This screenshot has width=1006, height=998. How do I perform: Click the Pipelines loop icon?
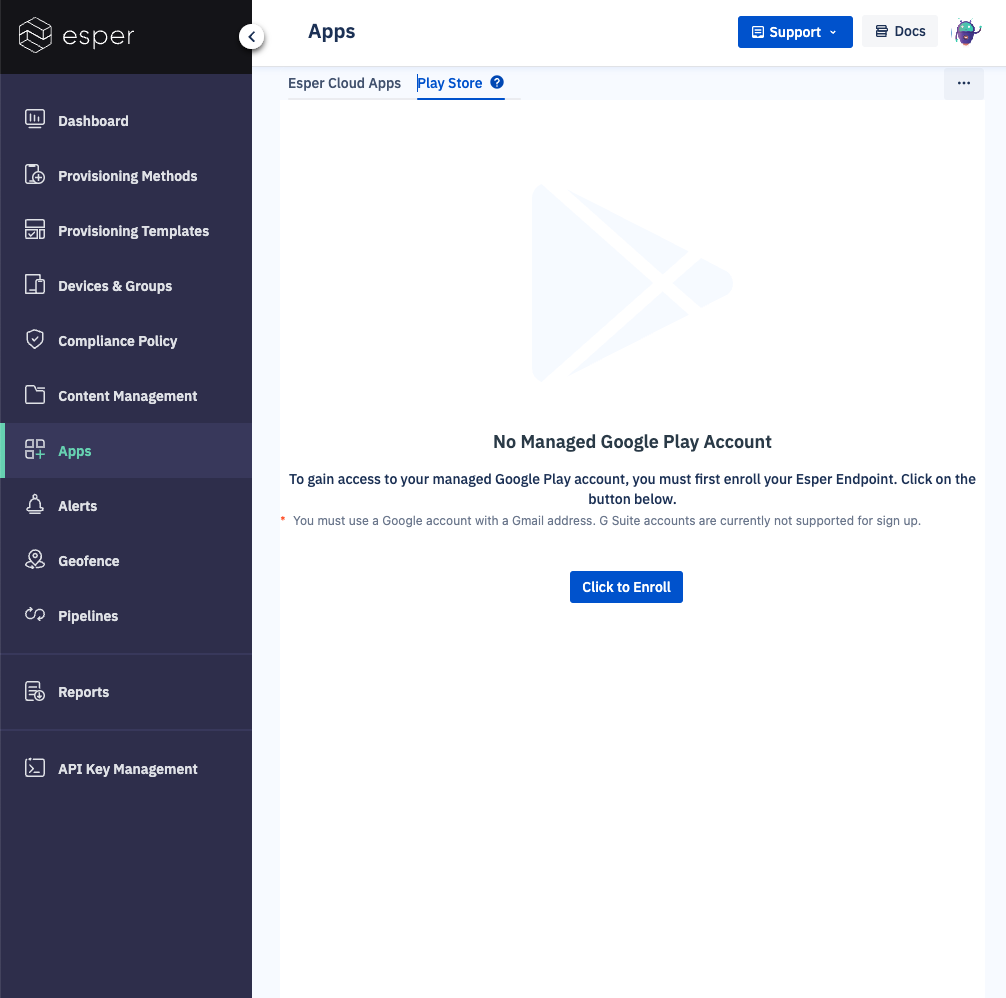point(35,614)
